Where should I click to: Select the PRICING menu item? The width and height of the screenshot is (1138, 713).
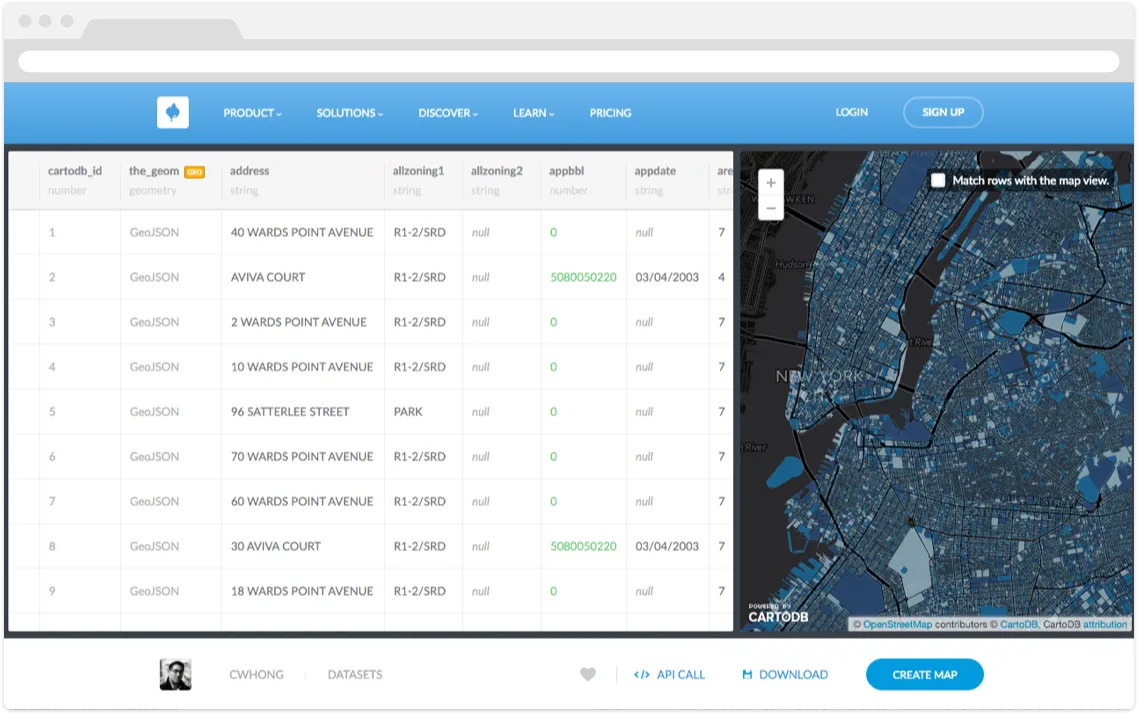coord(610,112)
